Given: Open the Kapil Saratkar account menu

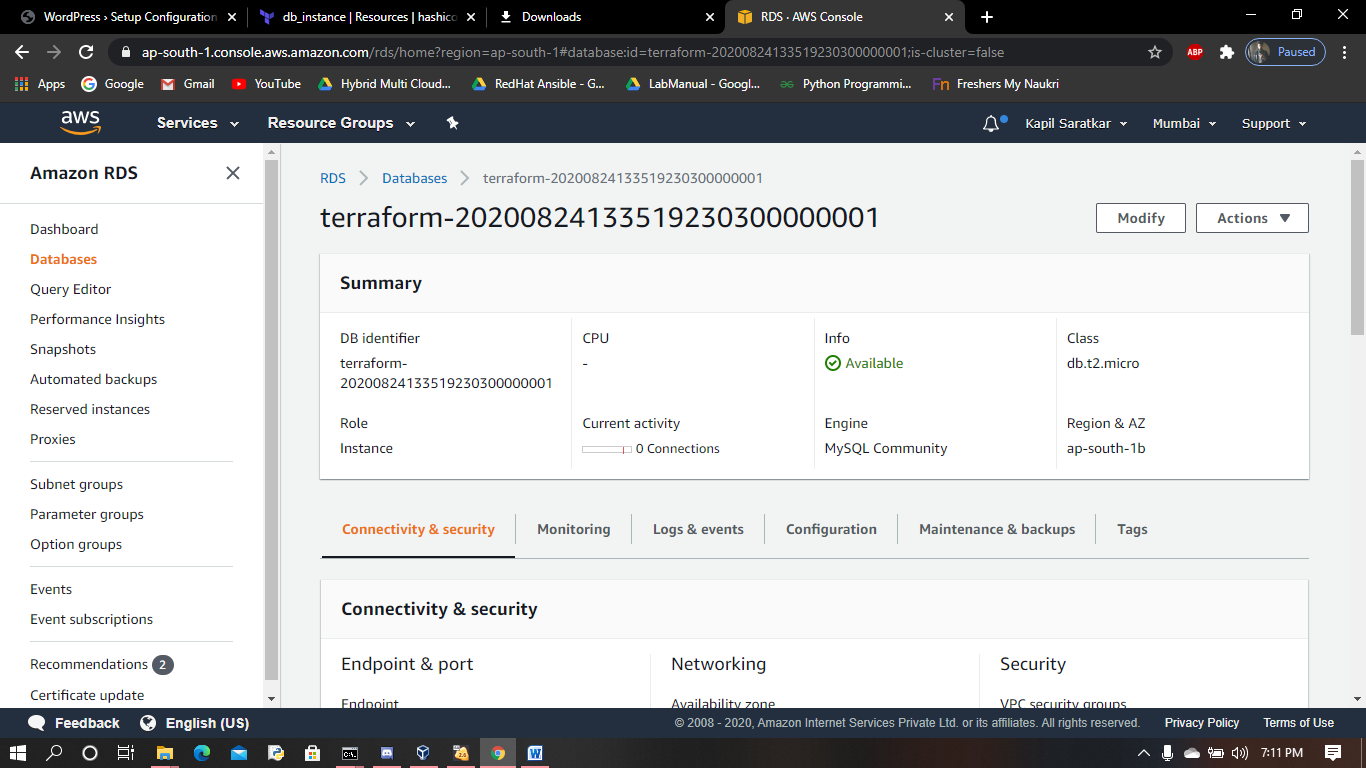Looking at the screenshot, I should tap(1076, 123).
